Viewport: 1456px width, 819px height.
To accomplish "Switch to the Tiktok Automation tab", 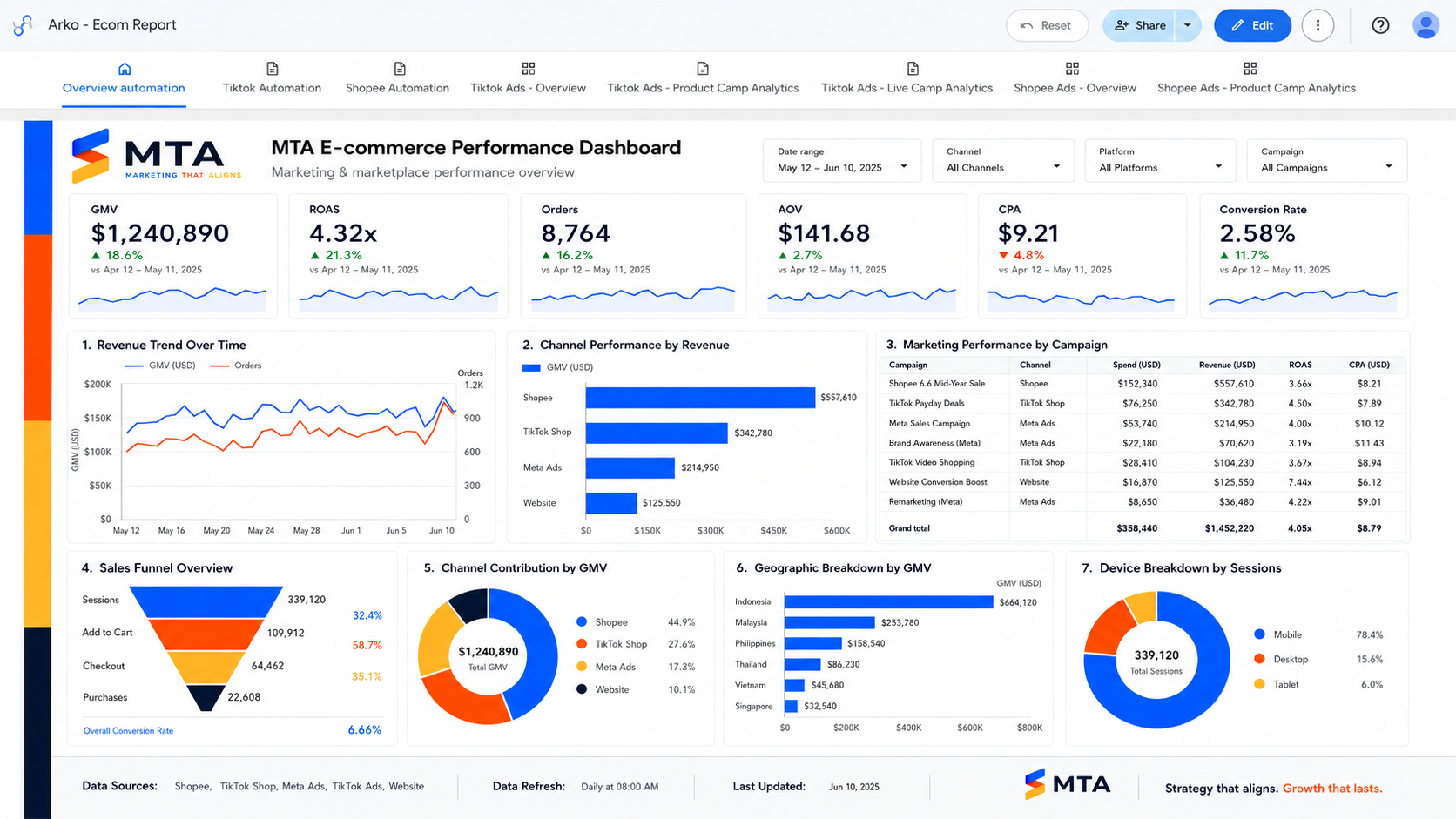I will (272, 79).
